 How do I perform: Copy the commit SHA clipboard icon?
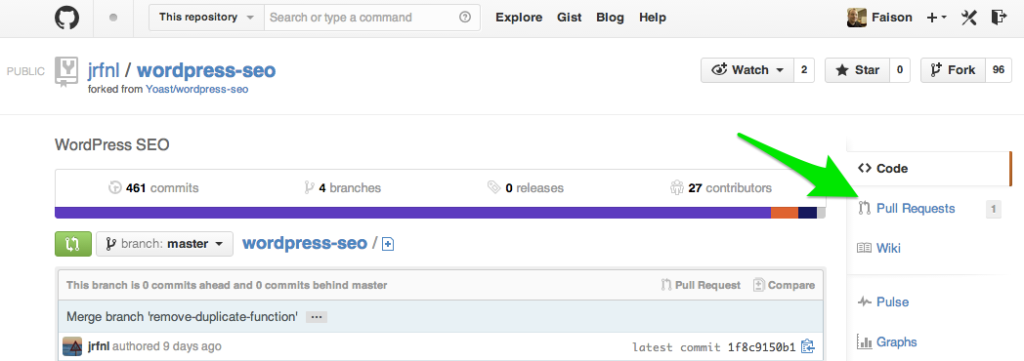click(x=808, y=346)
